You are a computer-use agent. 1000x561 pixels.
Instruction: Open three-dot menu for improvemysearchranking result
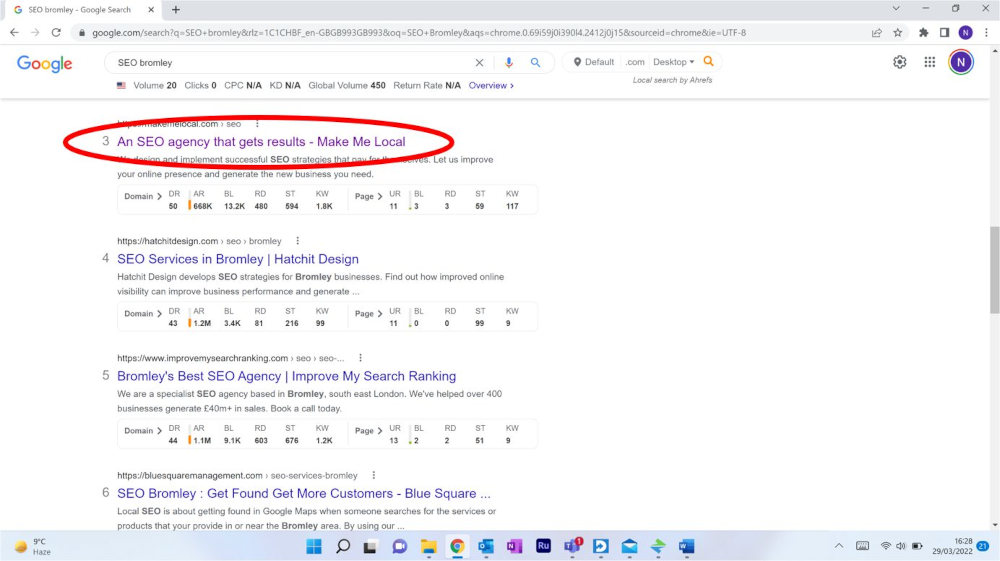point(360,358)
